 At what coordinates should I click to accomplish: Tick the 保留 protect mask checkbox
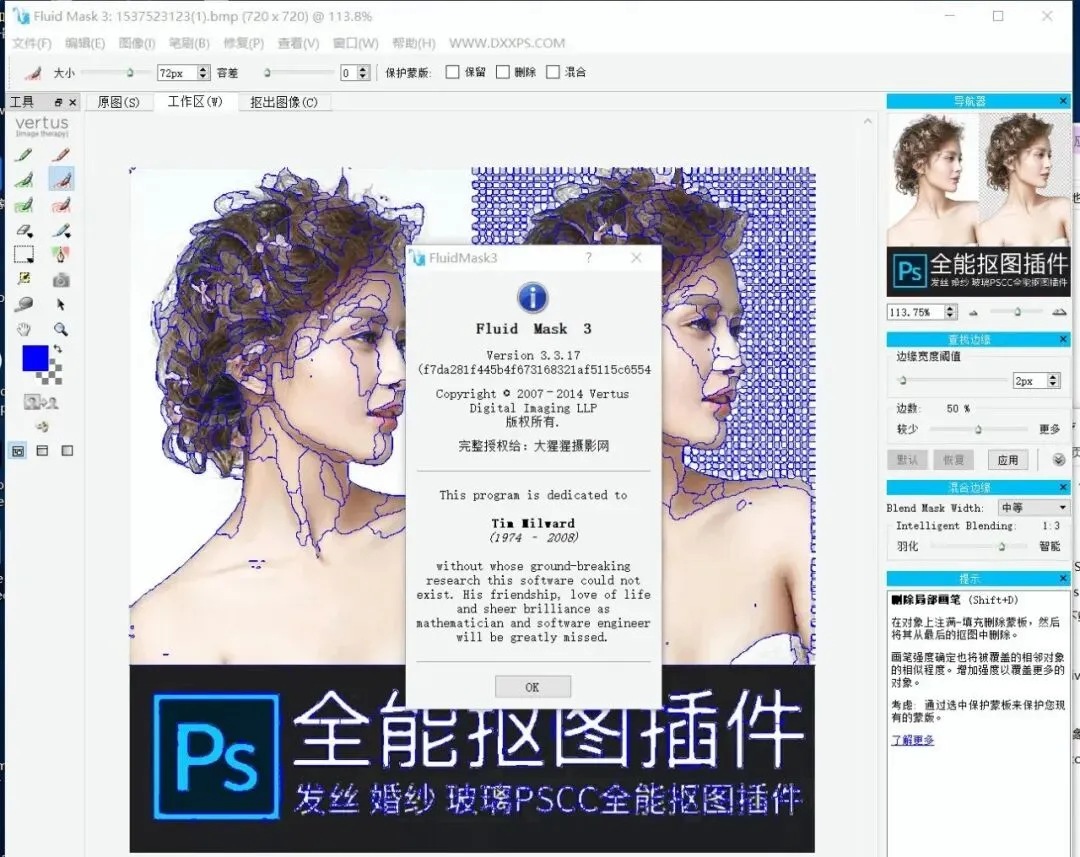coord(453,72)
